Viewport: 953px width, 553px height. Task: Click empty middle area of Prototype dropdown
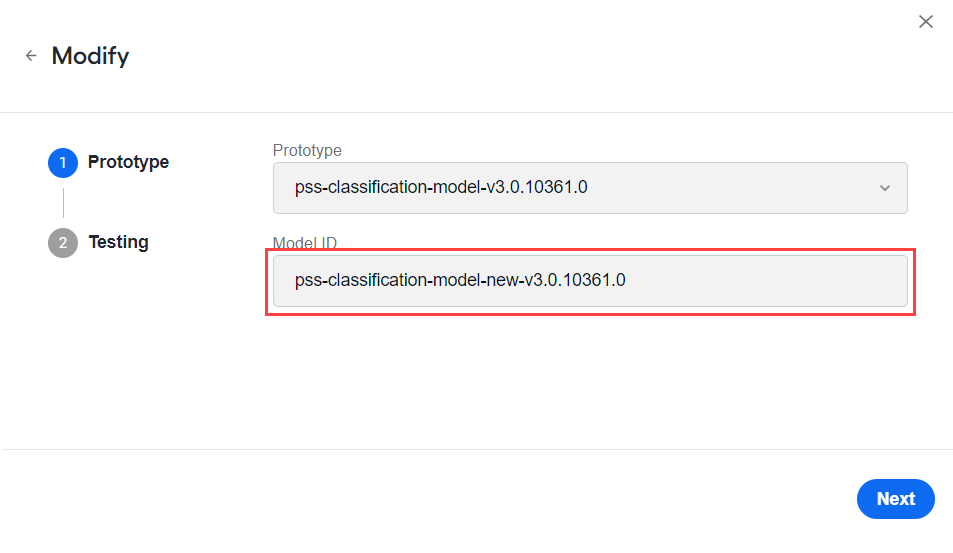coord(729,188)
